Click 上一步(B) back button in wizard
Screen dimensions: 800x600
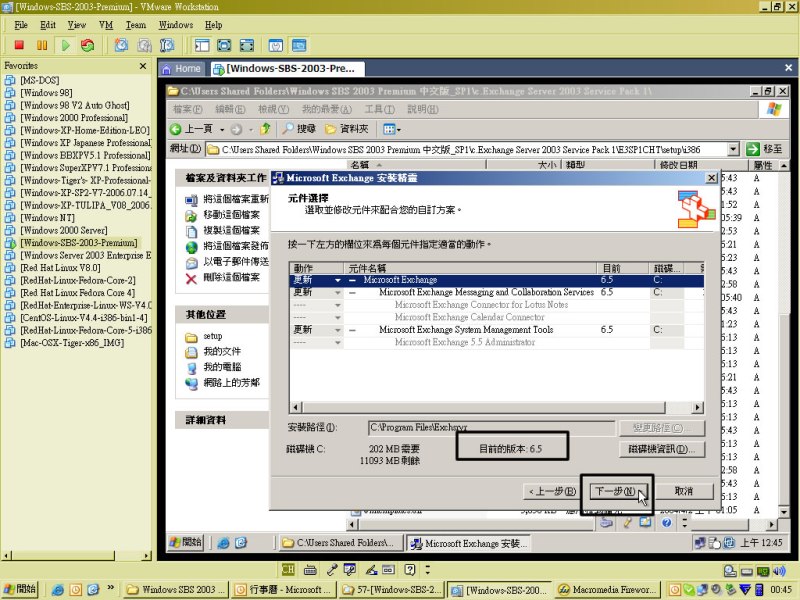552,491
